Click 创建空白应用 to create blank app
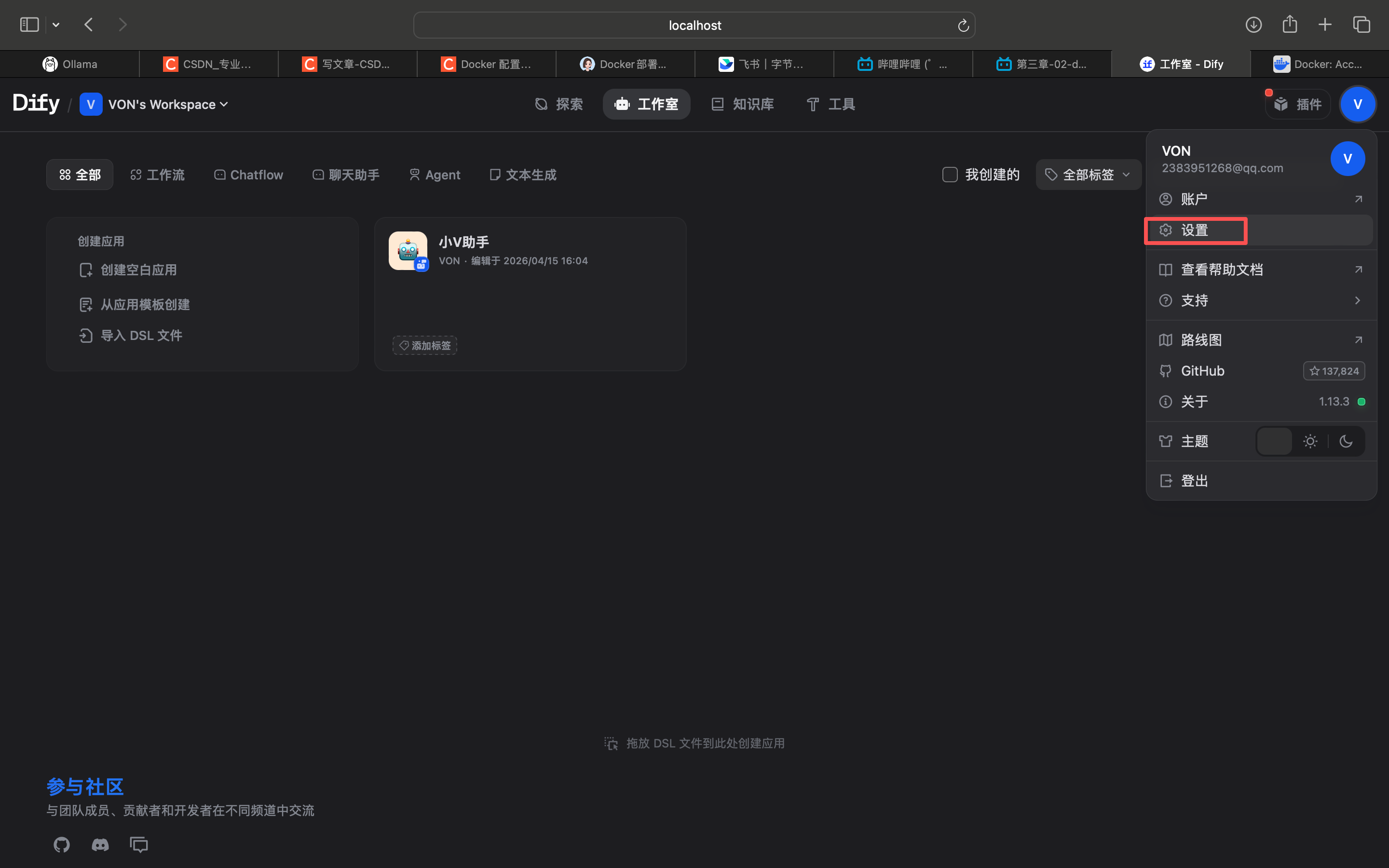The width and height of the screenshot is (1389, 868). pos(138,270)
